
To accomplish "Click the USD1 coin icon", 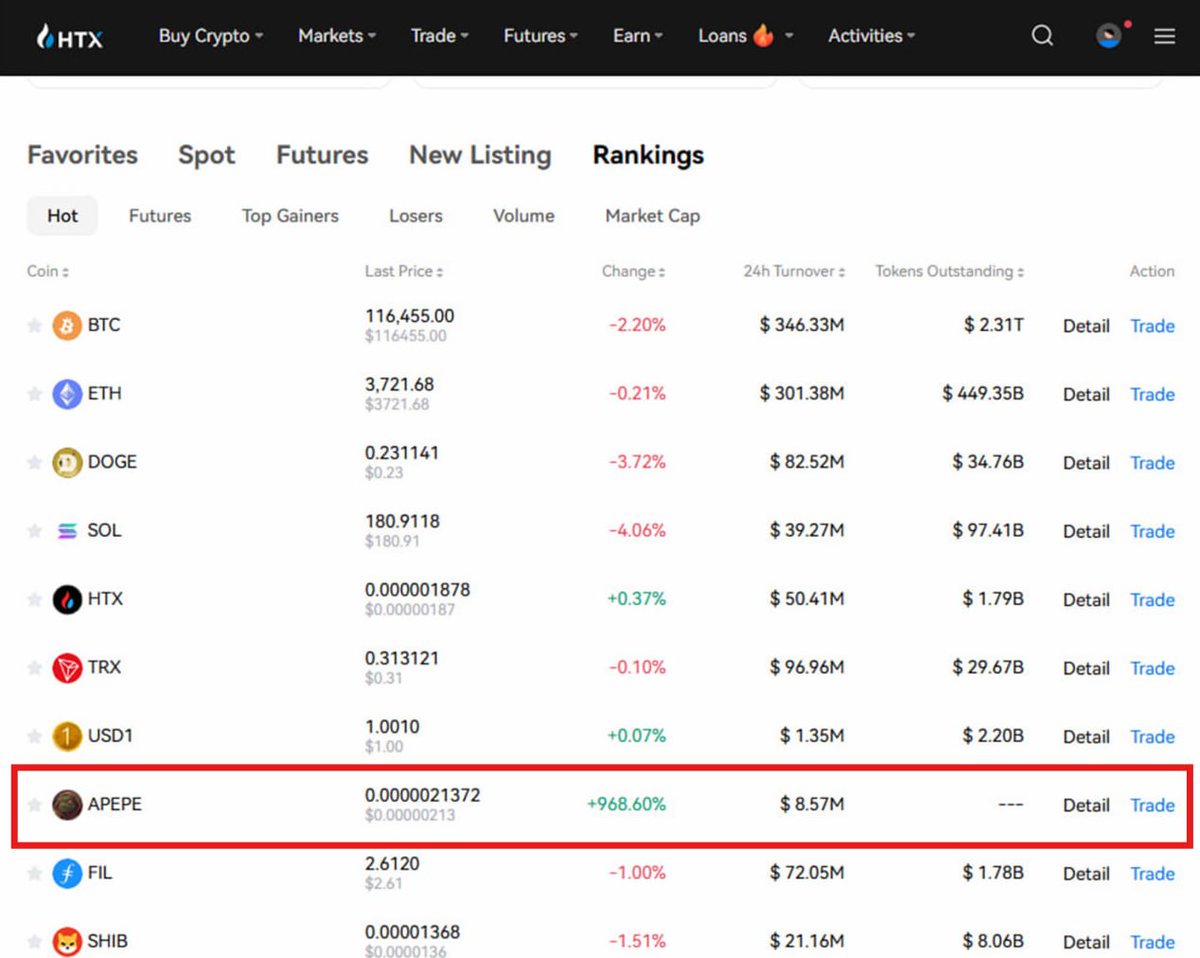I will pyautogui.click(x=67, y=736).
